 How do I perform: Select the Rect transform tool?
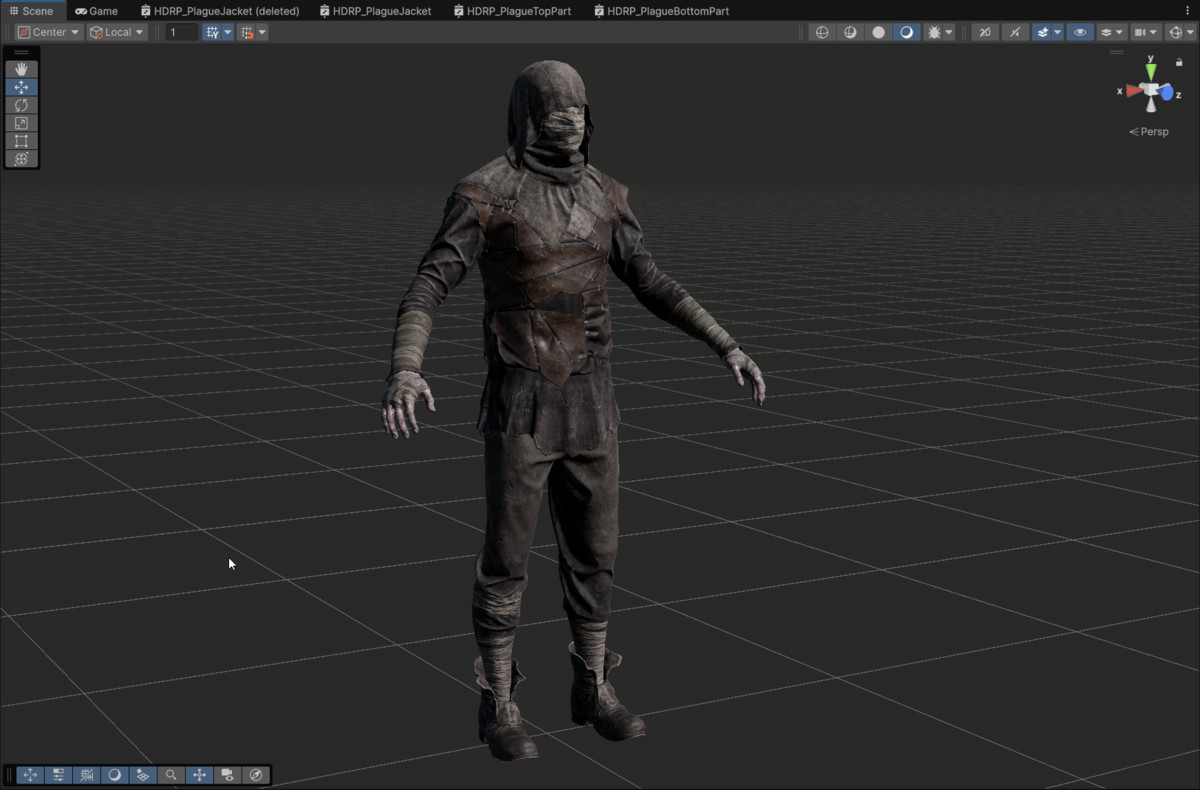pyautogui.click(x=21, y=141)
